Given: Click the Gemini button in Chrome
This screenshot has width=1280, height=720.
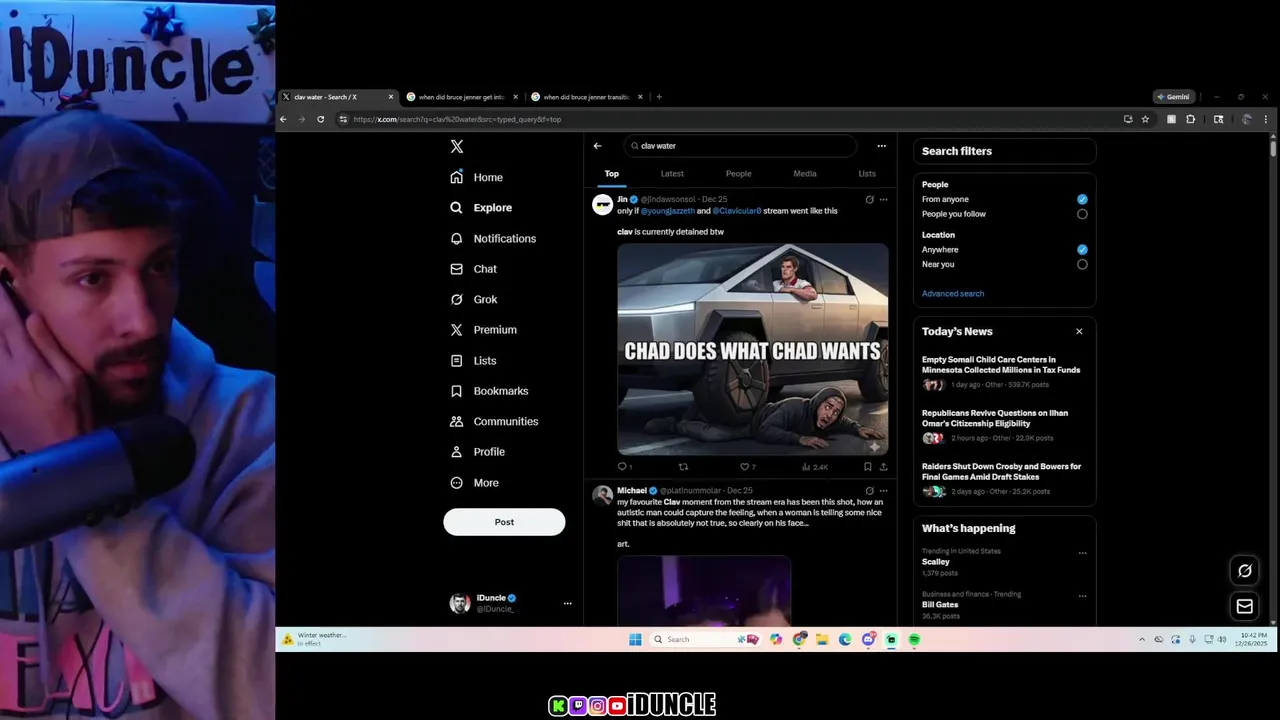Looking at the screenshot, I should click(1173, 97).
